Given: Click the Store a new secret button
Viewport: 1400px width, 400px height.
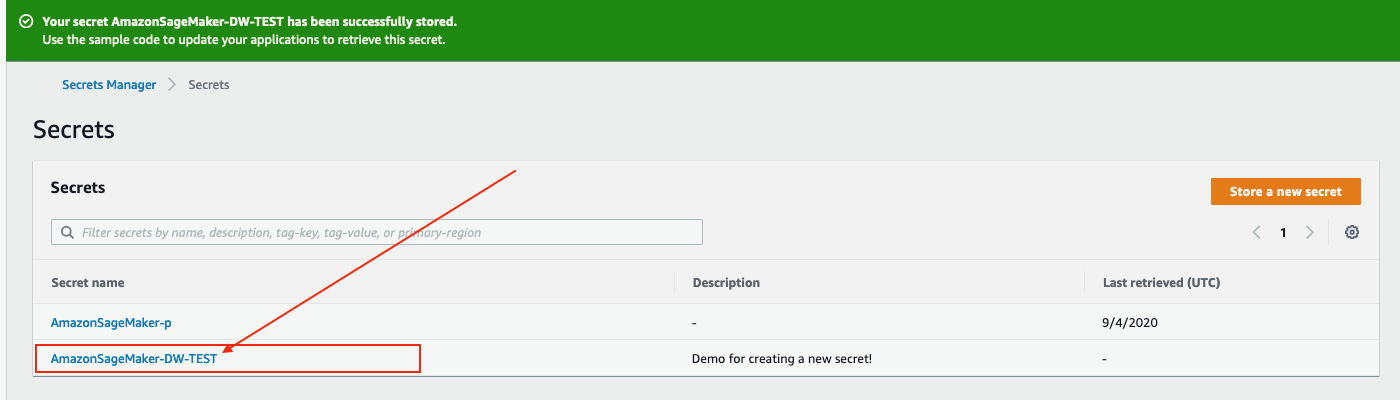Looking at the screenshot, I should coord(1285,191).
